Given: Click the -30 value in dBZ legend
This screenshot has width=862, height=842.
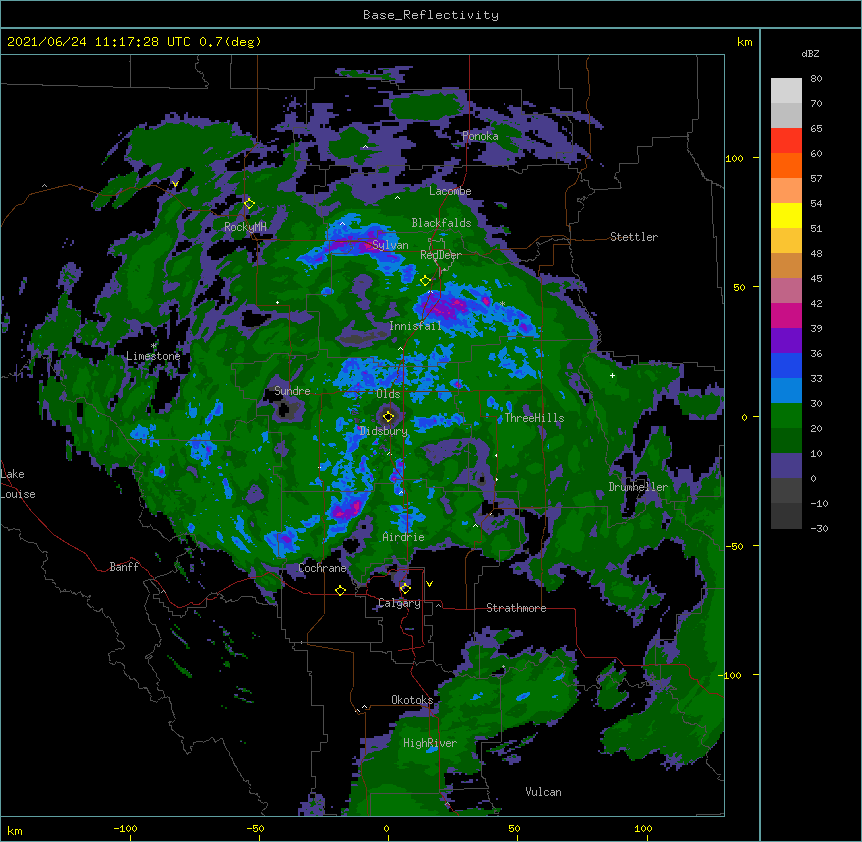Looking at the screenshot, I should coord(819,528).
